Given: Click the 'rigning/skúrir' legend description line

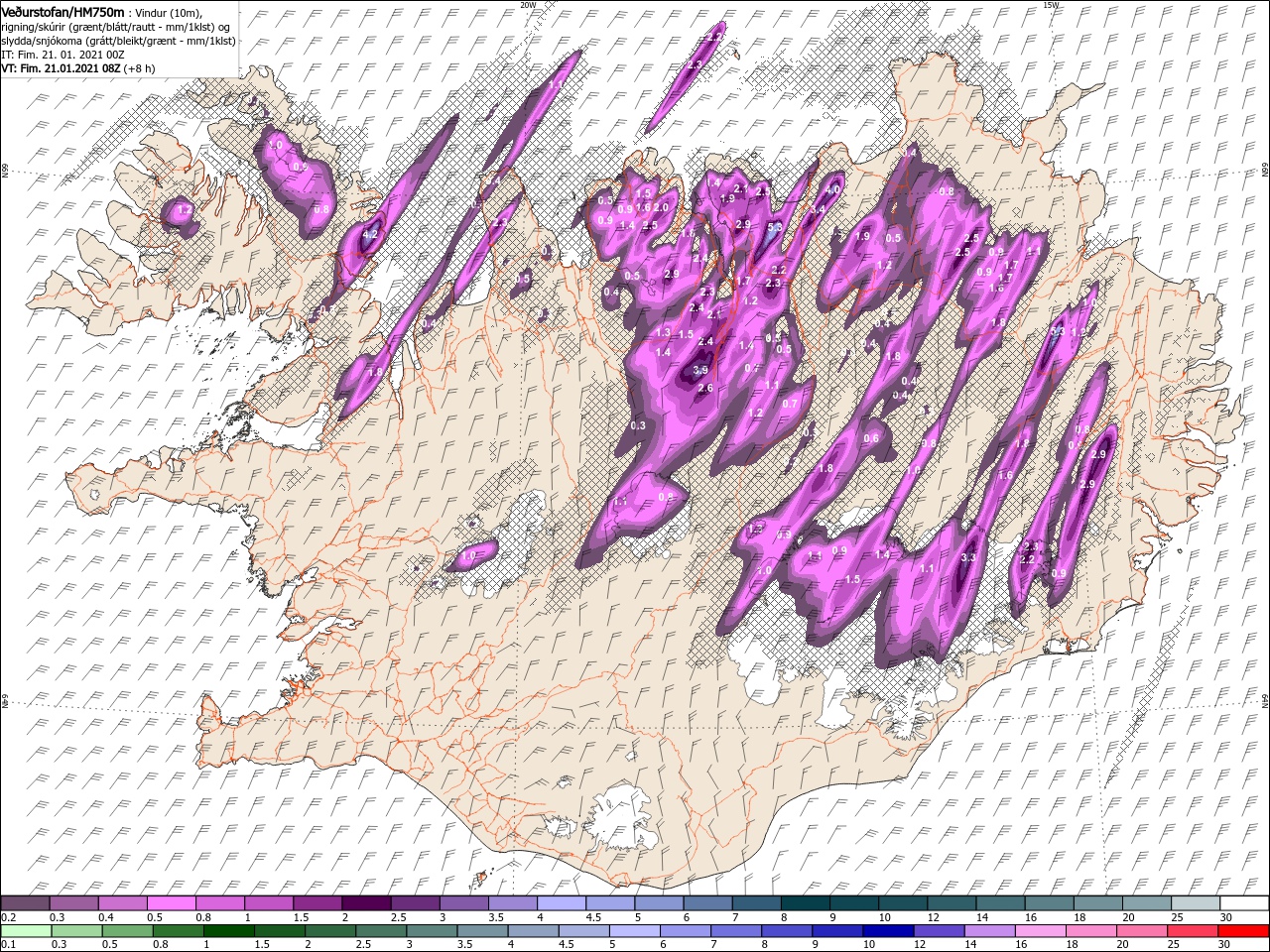Looking at the screenshot, I should pyautogui.click(x=117, y=26).
